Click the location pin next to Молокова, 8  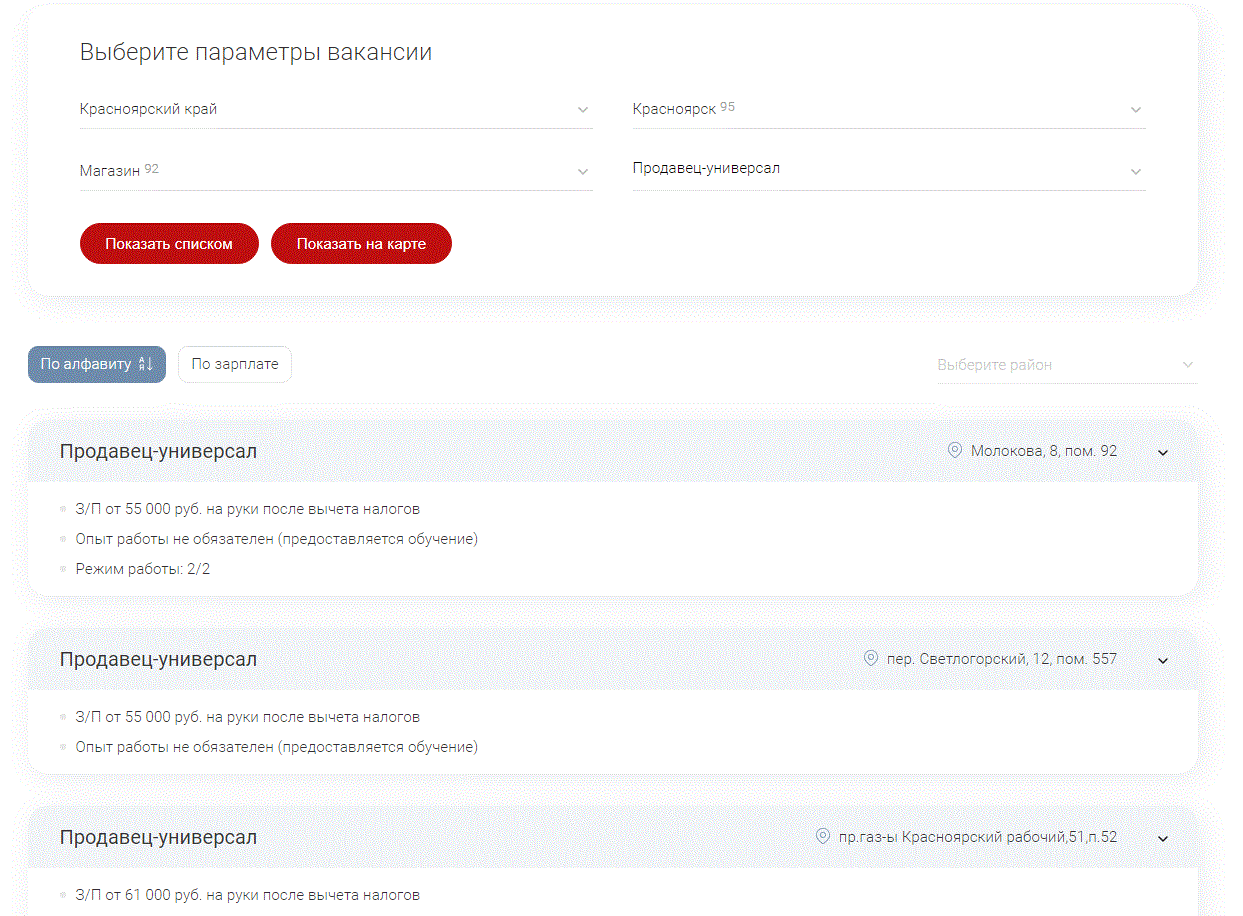(x=954, y=451)
